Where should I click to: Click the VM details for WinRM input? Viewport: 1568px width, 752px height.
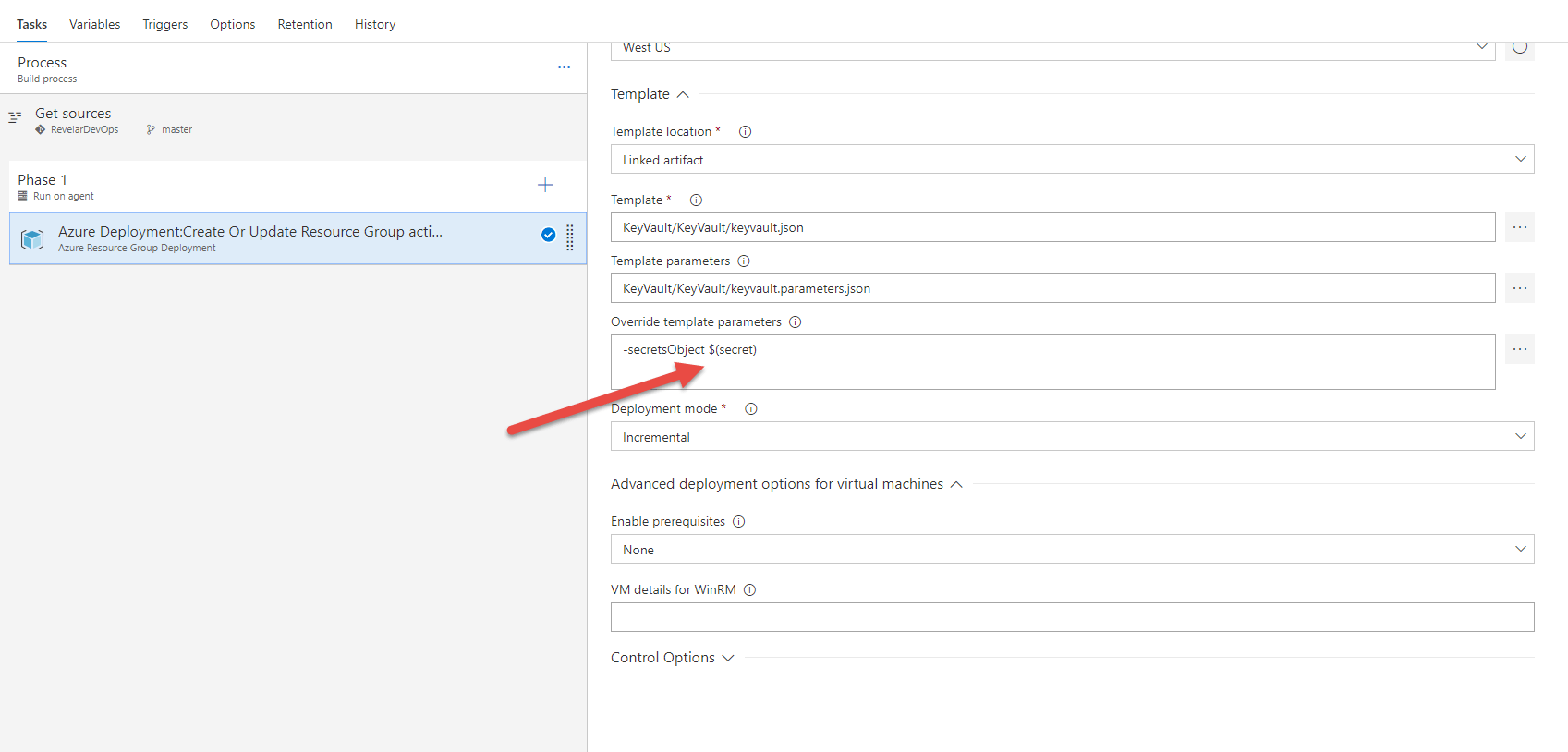click(1073, 617)
